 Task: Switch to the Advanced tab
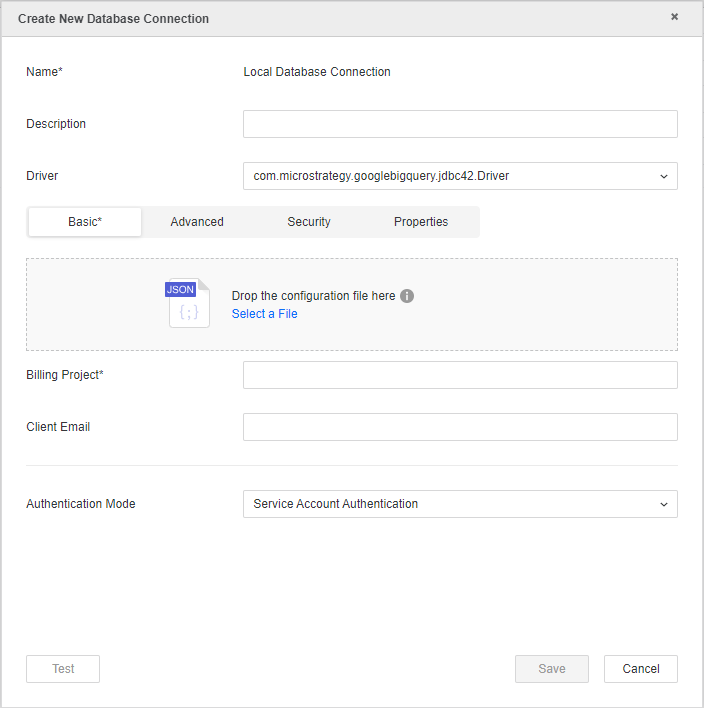tap(197, 222)
